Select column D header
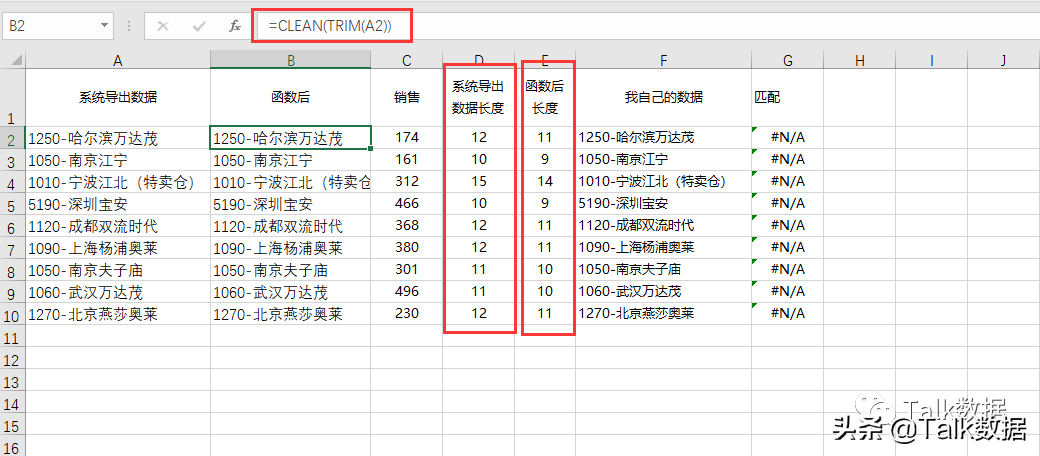Viewport: 1040px width, 456px height. click(x=479, y=61)
